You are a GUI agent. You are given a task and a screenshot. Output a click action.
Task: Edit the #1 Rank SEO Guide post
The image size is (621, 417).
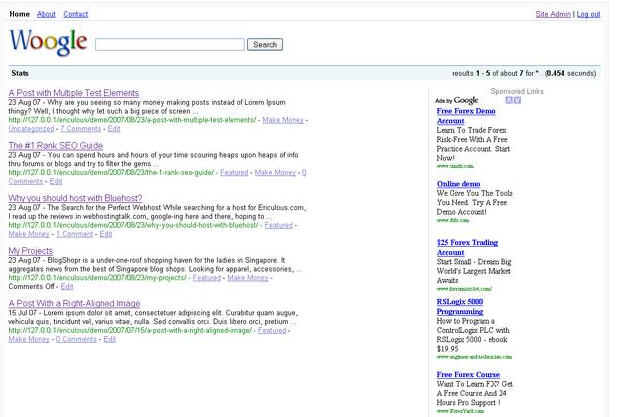click(x=56, y=181)
